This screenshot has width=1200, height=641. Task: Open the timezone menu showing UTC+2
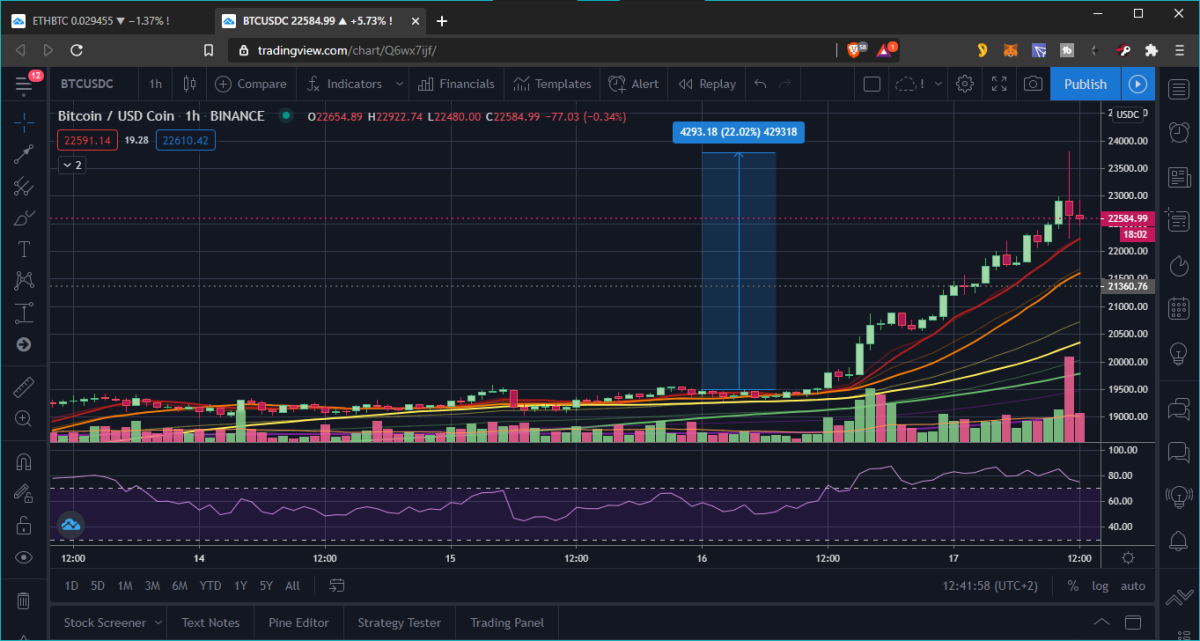(x=988, y=586)
